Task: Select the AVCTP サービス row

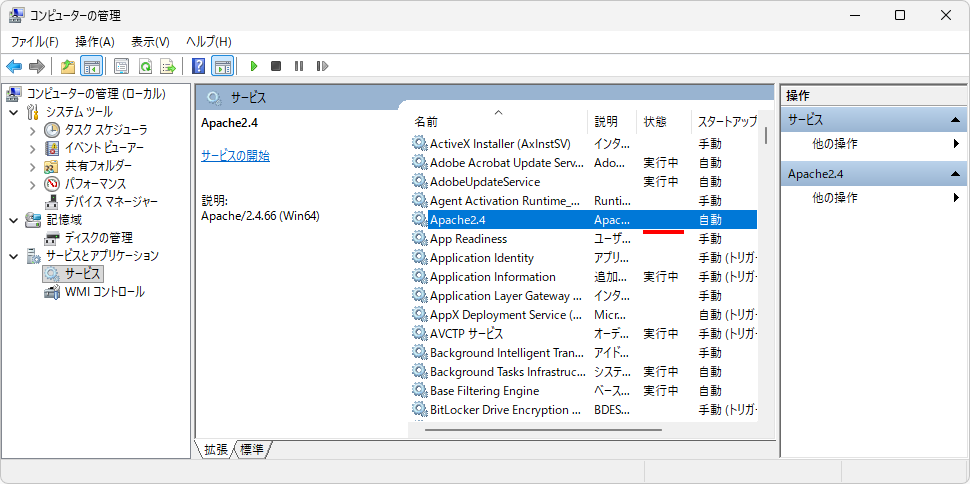Action: click(x=583, y=334)
